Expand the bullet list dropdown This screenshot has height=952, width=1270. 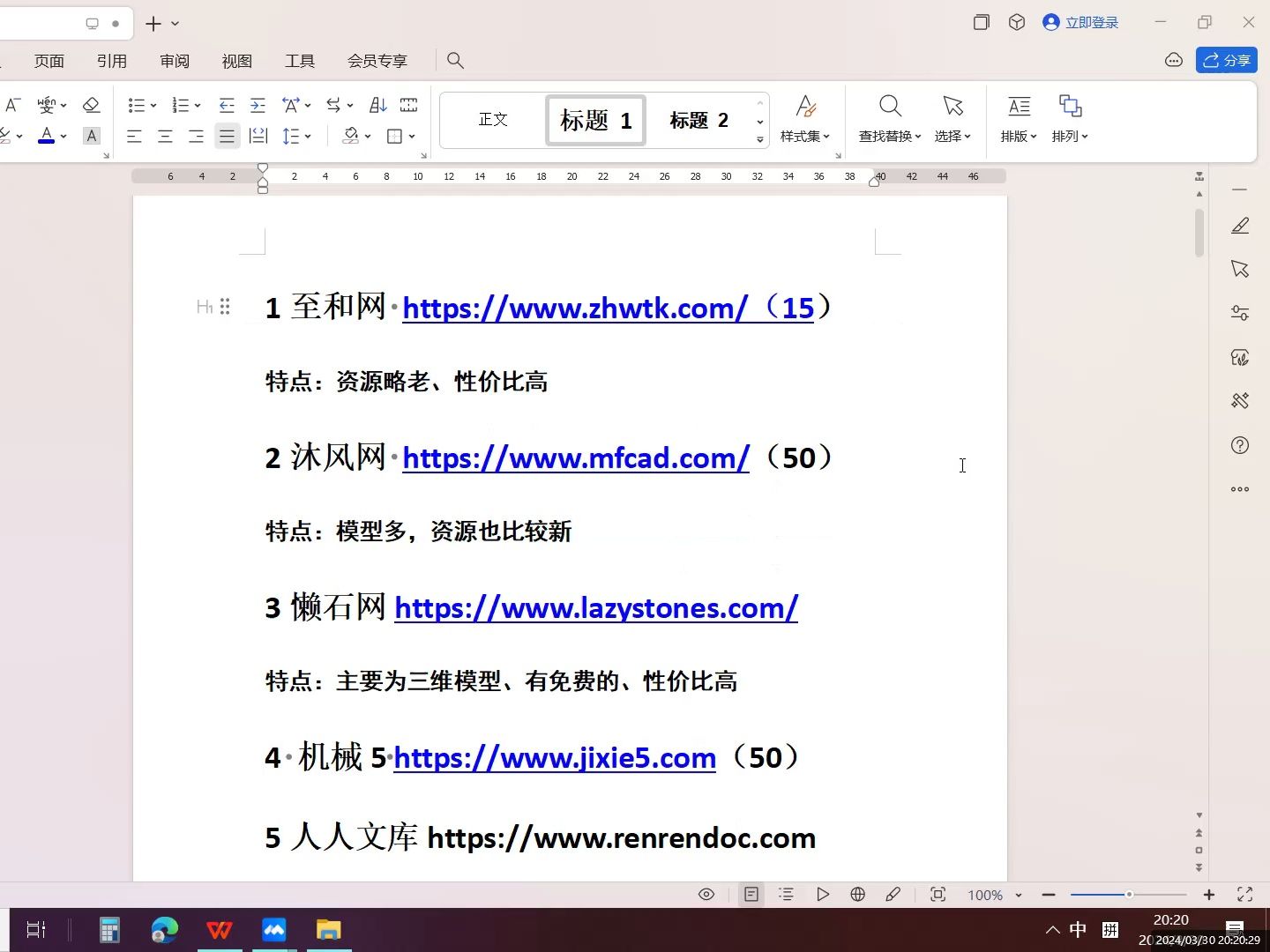coord(153,106)
